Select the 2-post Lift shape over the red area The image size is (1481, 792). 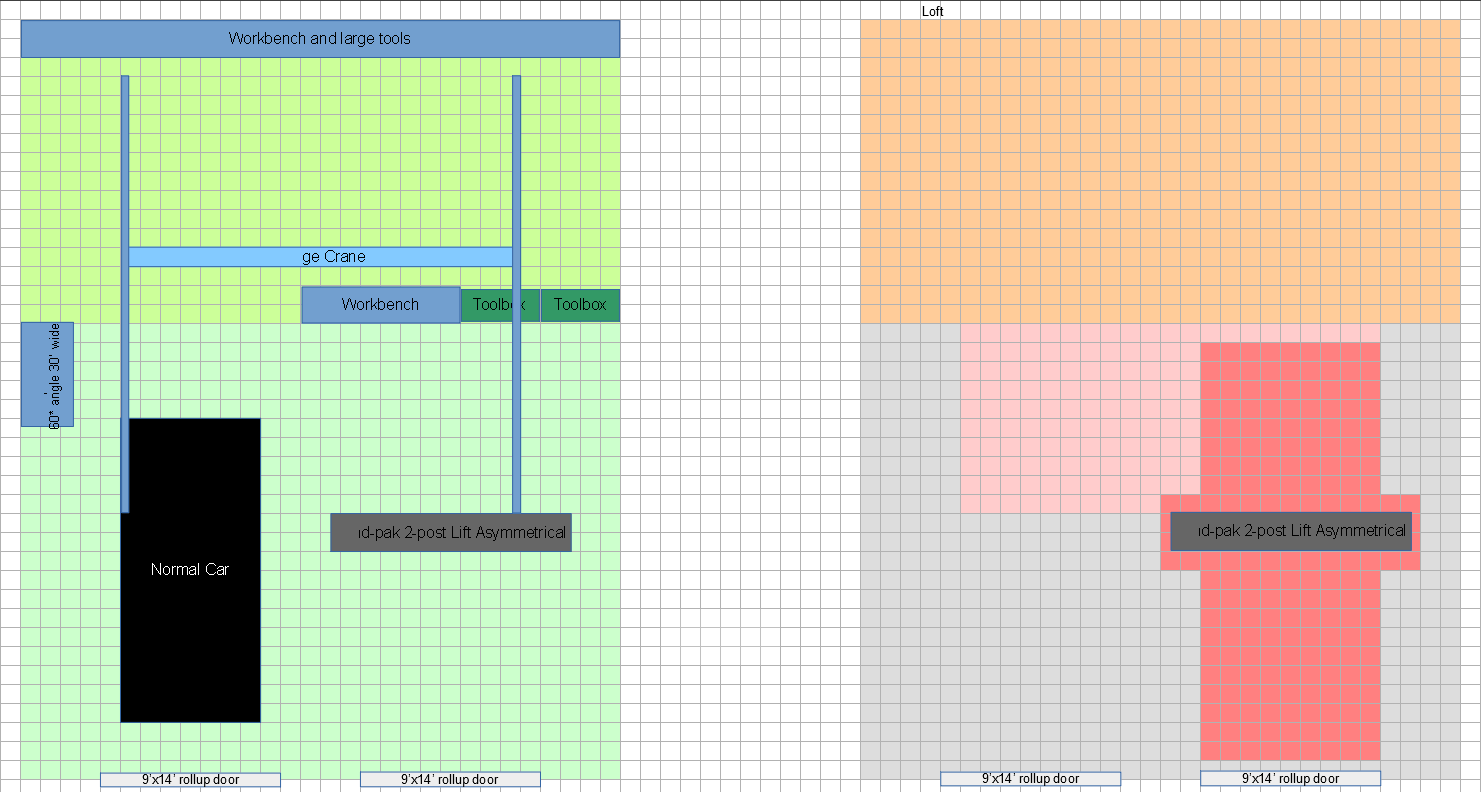pos(1290,531)
